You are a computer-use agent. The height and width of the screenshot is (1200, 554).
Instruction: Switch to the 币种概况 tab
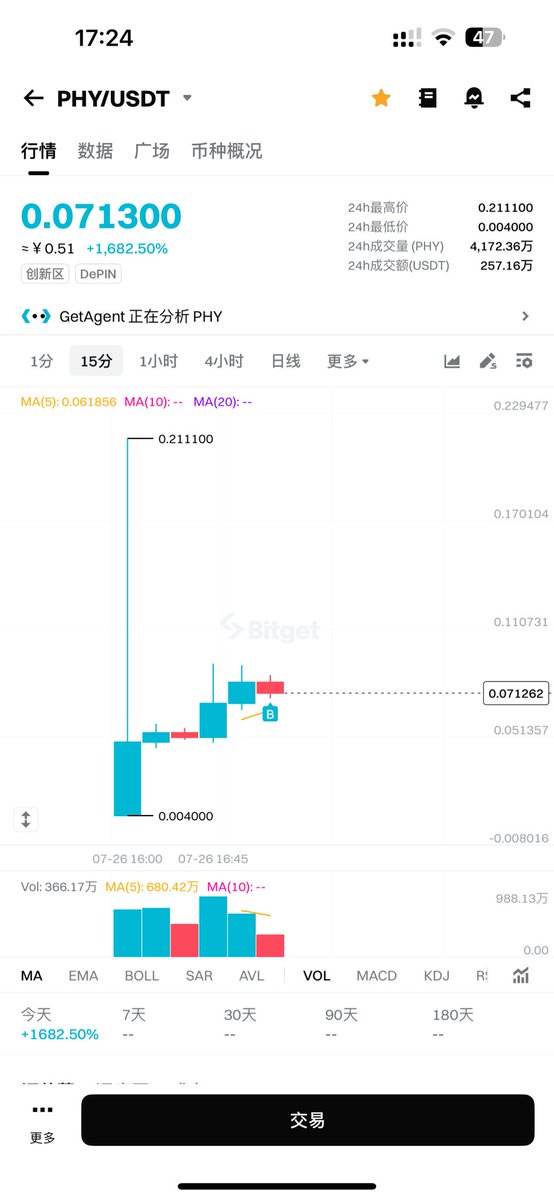click(227, 151)
